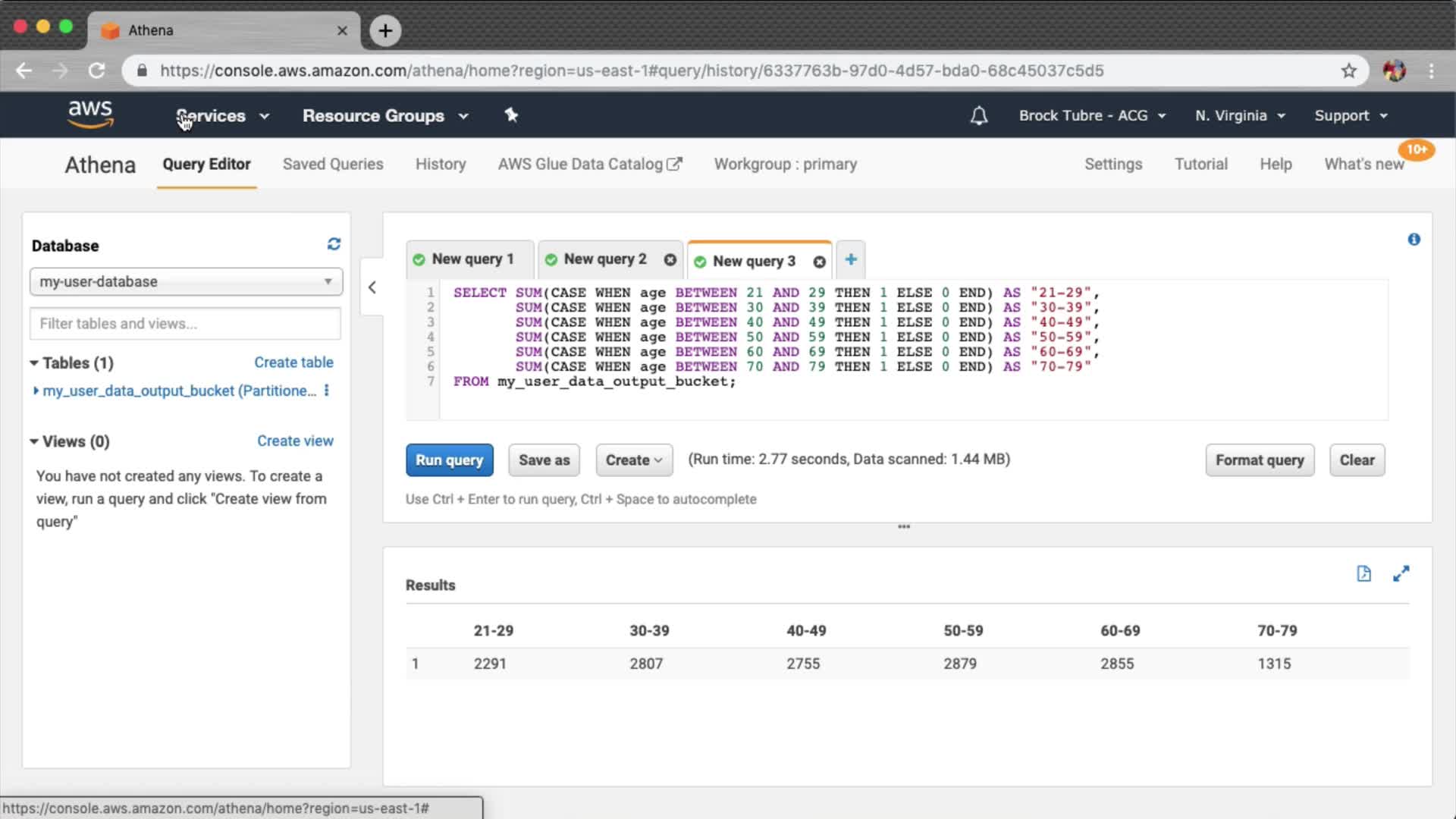
Task: Collapse the Tables section
Action: pyautogui.click(x=34, y=363)
